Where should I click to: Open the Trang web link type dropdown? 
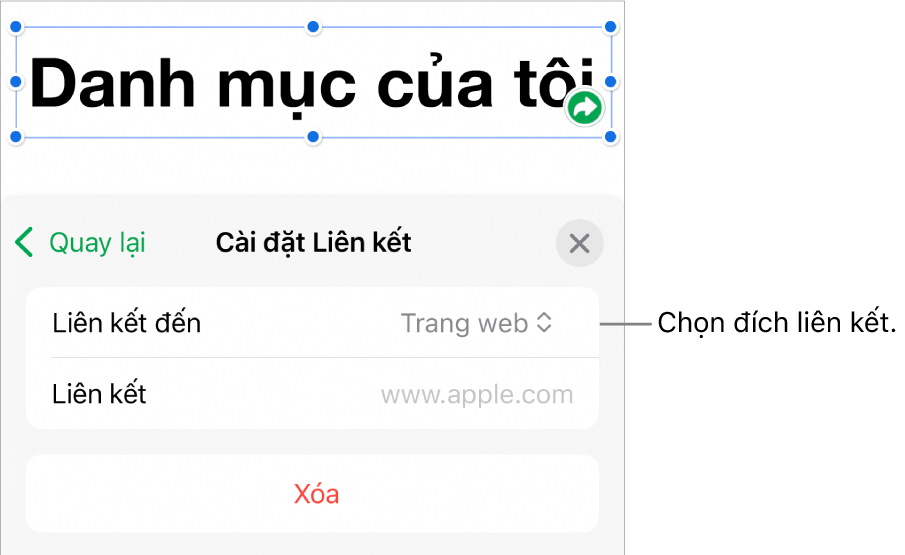coord(476,323)
